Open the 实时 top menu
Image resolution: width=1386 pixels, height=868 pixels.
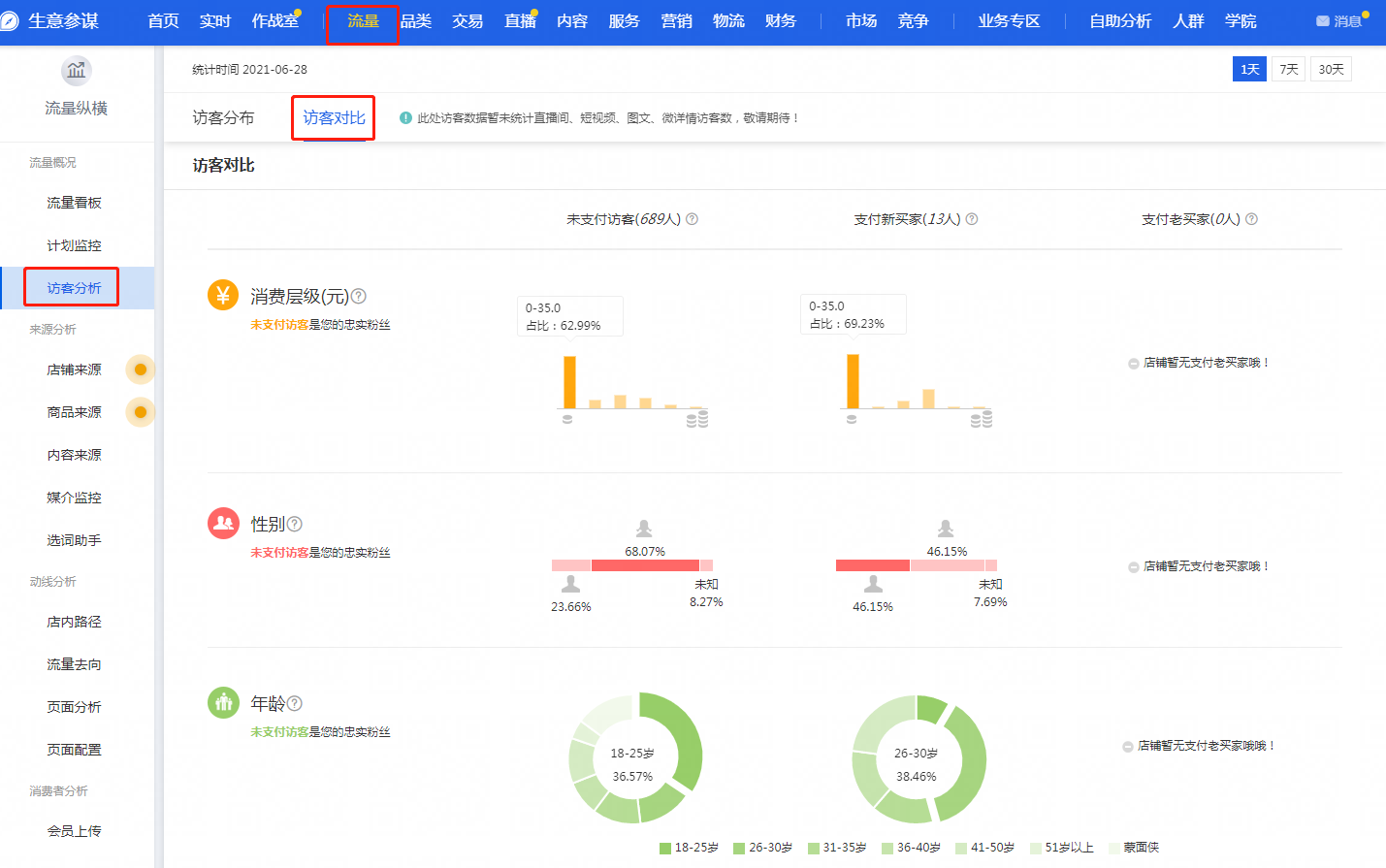[215, 20]
